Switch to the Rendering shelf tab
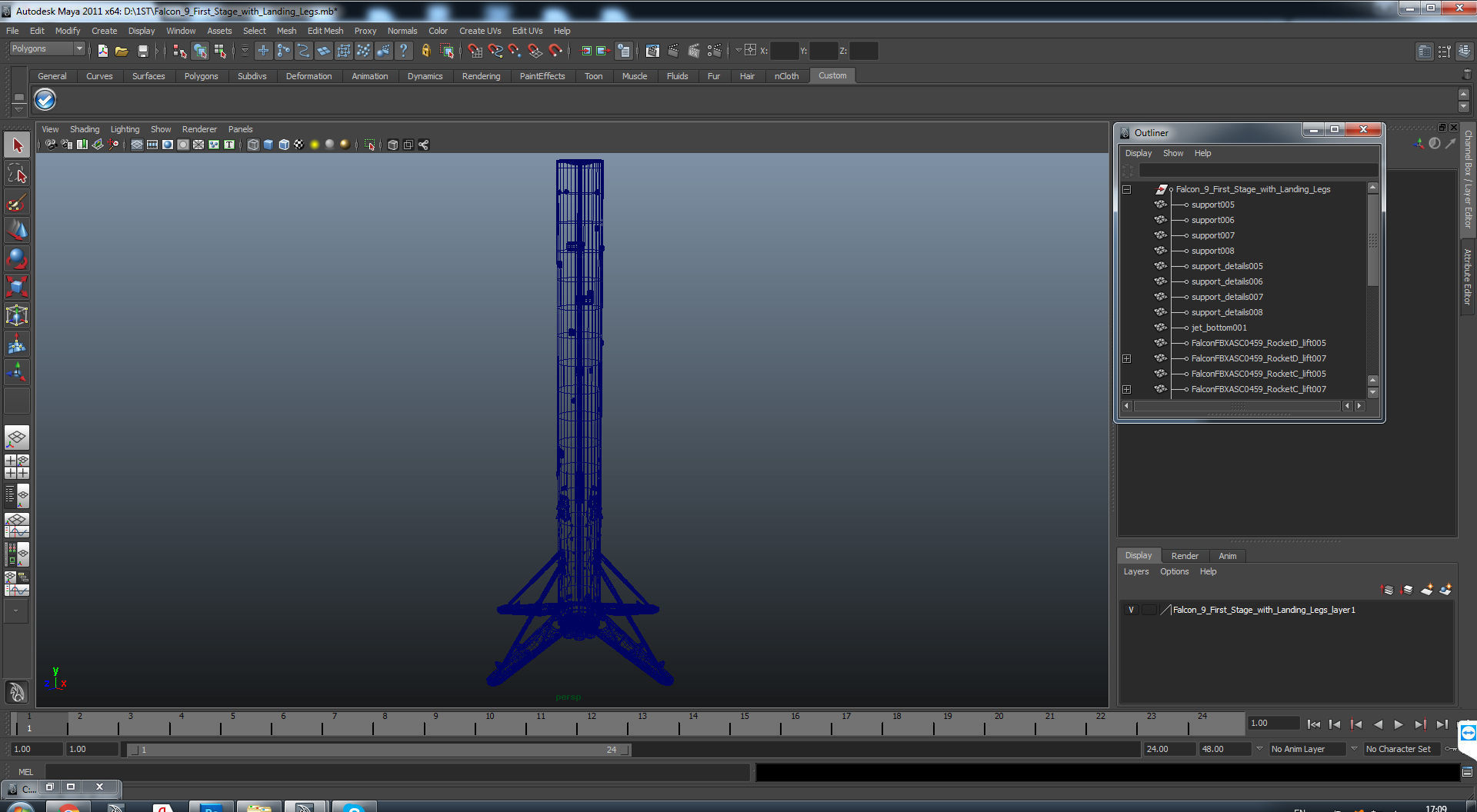The width and height of the screenshot is (1477, 812). [x=481, y=76]
